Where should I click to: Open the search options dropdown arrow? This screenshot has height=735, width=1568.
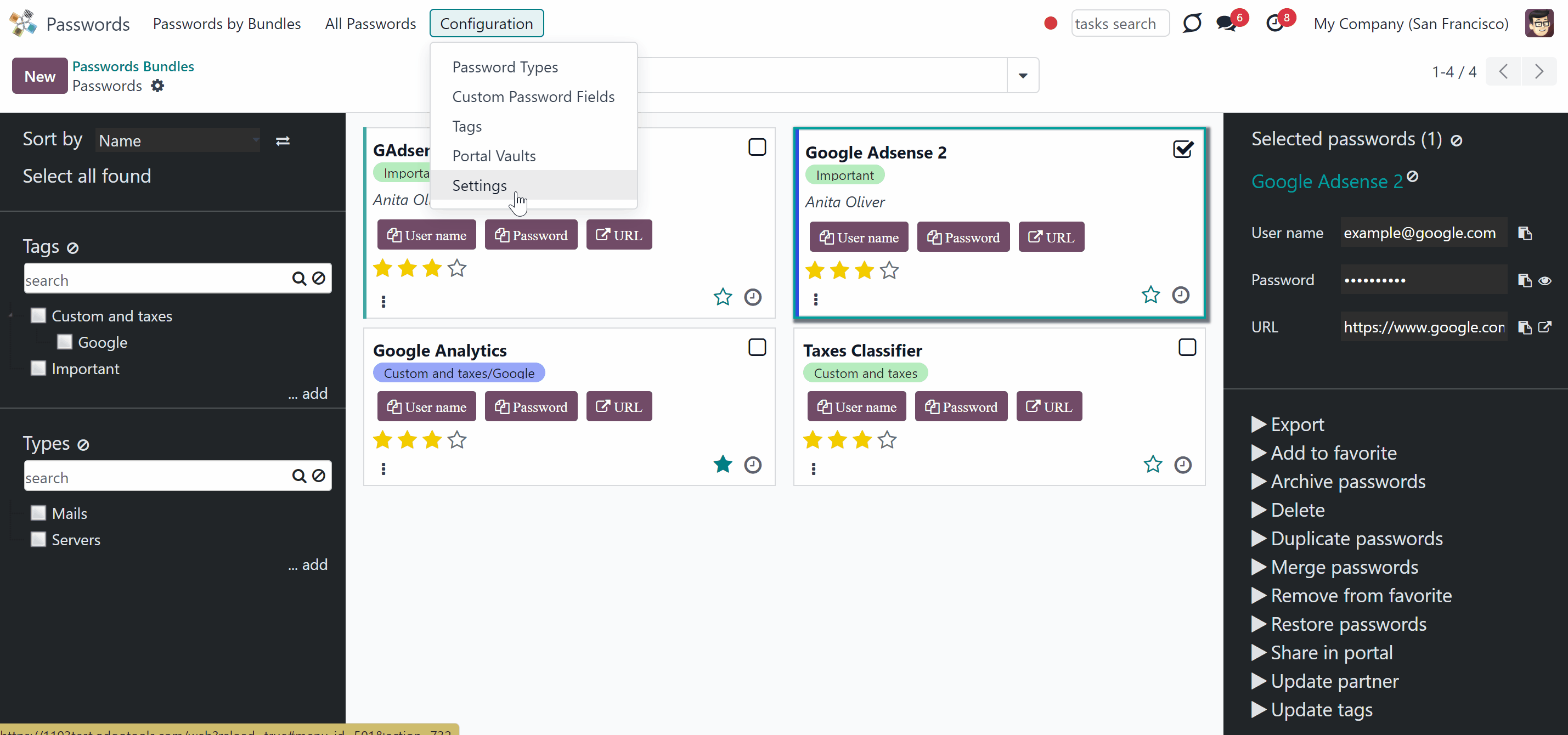[1023, 76]
